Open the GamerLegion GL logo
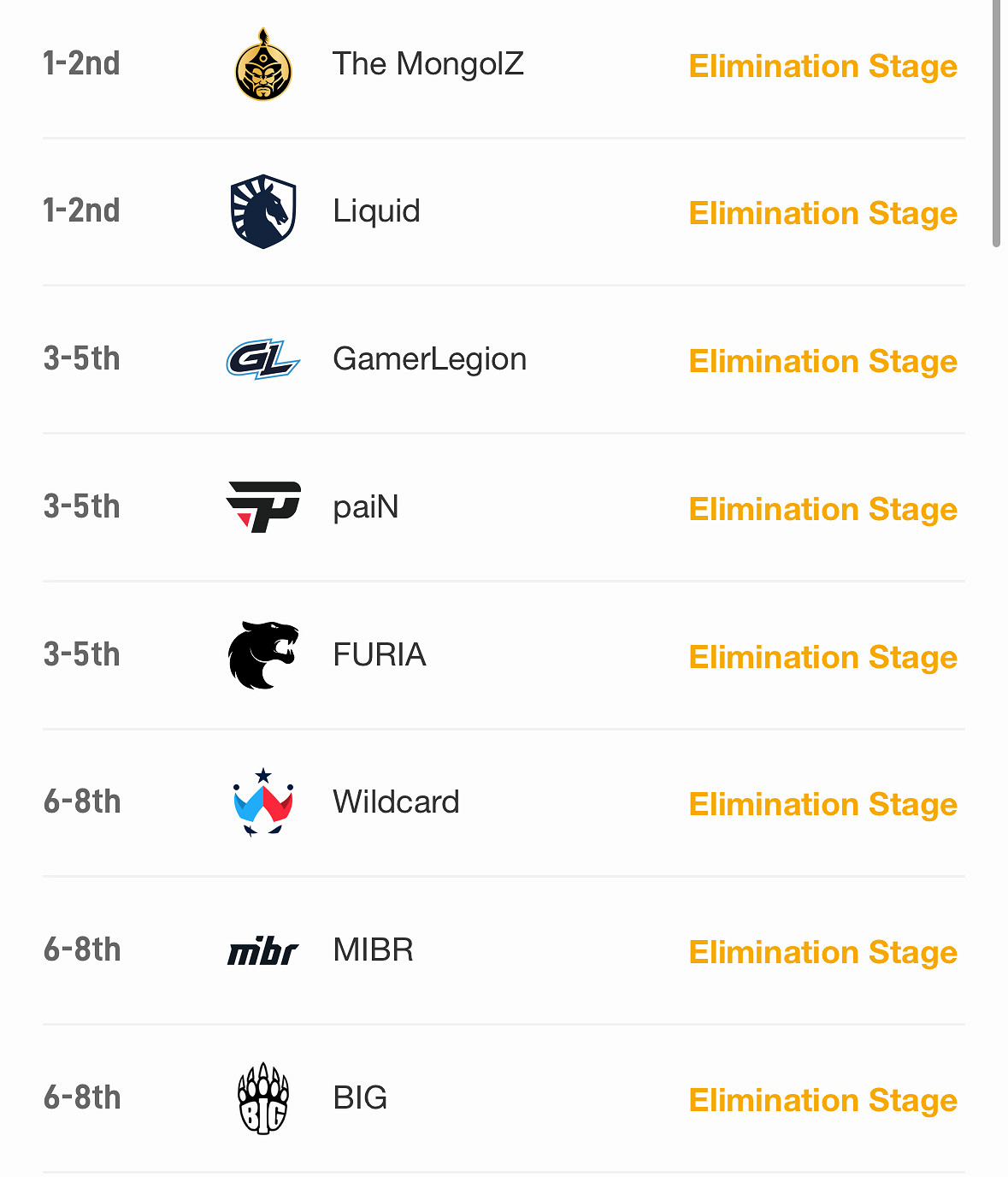Image resolution: width=1008 pixels, height=1177 pixels. coord(263,359)
